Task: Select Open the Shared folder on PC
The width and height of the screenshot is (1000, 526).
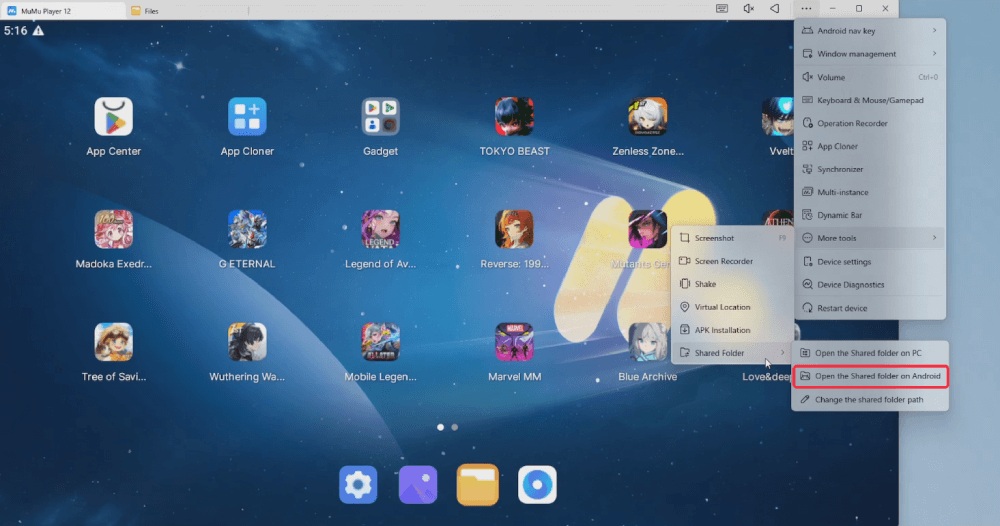Action: [x=870, y=353]
